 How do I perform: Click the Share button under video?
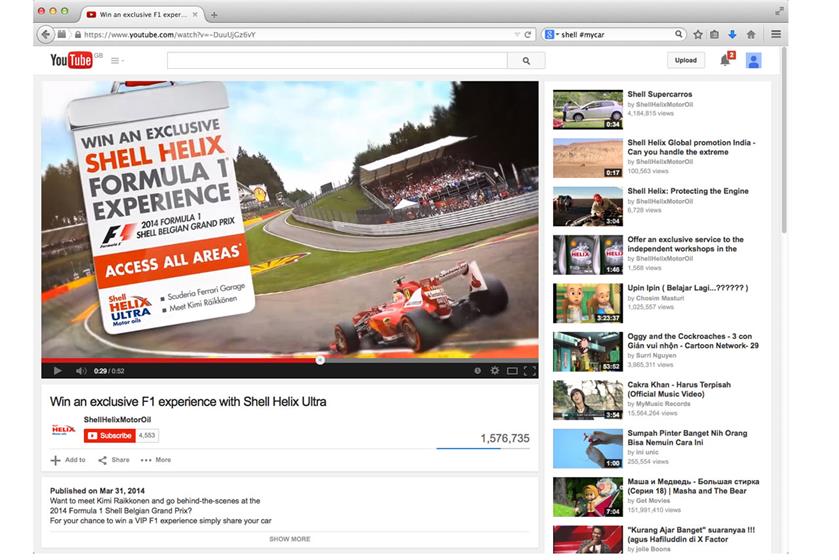click(114, 460)
